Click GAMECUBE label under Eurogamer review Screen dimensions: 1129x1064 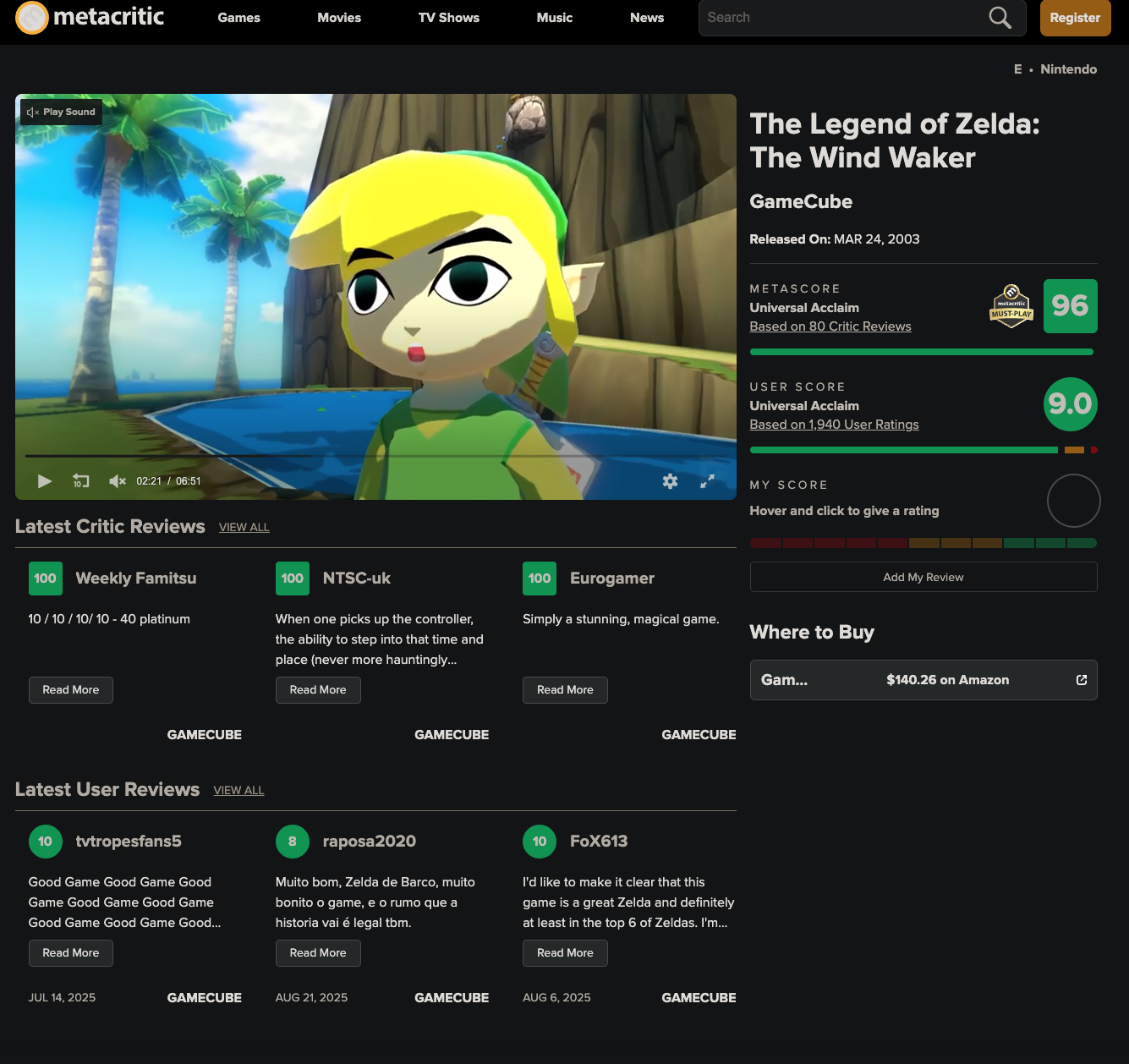coord(699,735)
